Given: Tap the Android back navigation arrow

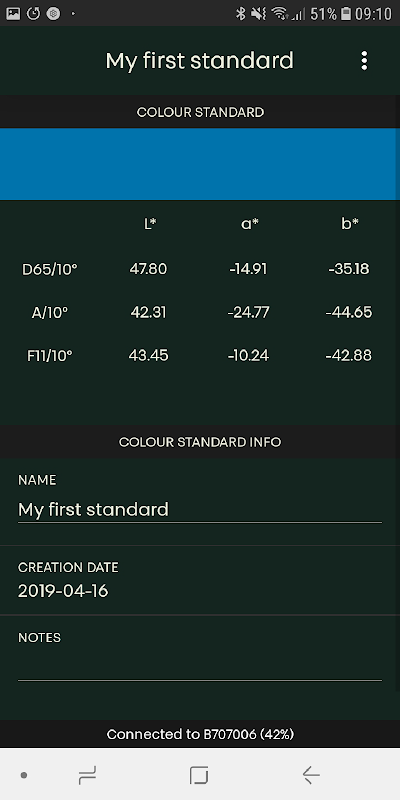Looking at the screenshot, I should tap(311, 775).
